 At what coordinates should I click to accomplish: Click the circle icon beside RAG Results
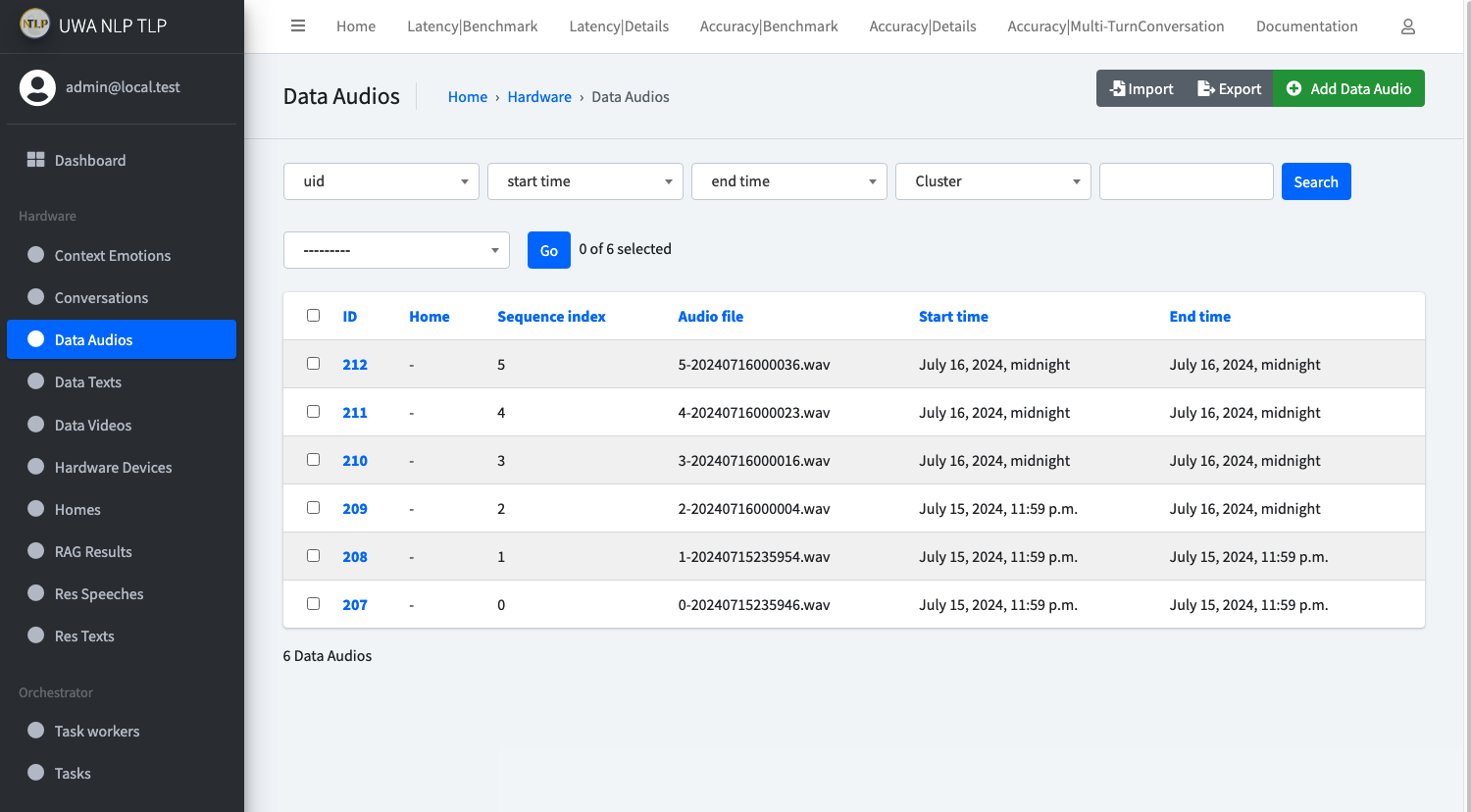click(x=36, y=551)
